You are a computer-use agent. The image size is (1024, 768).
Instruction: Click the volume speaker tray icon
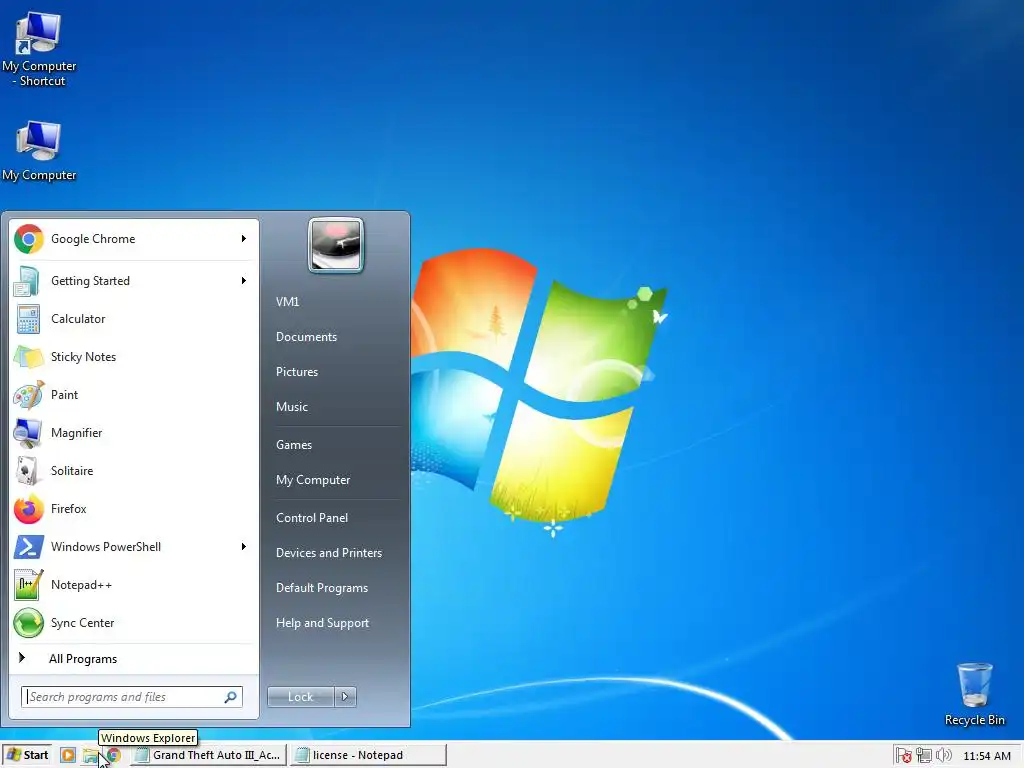click(x=944, y=756)
